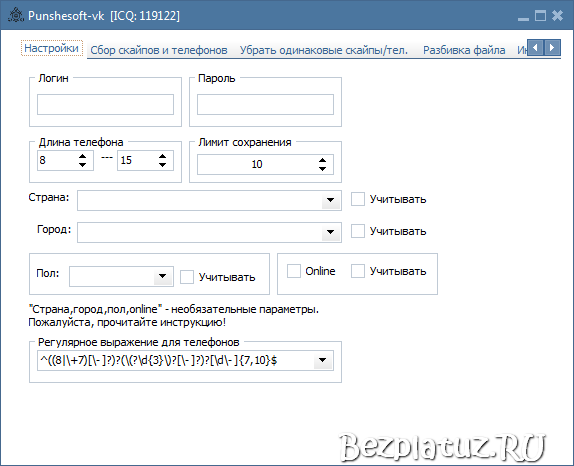Switch to Сбор скайпов и телефонов tab
Image resolution: width=574 pixels, height=466 pixels.
click(x=159, y=50)
